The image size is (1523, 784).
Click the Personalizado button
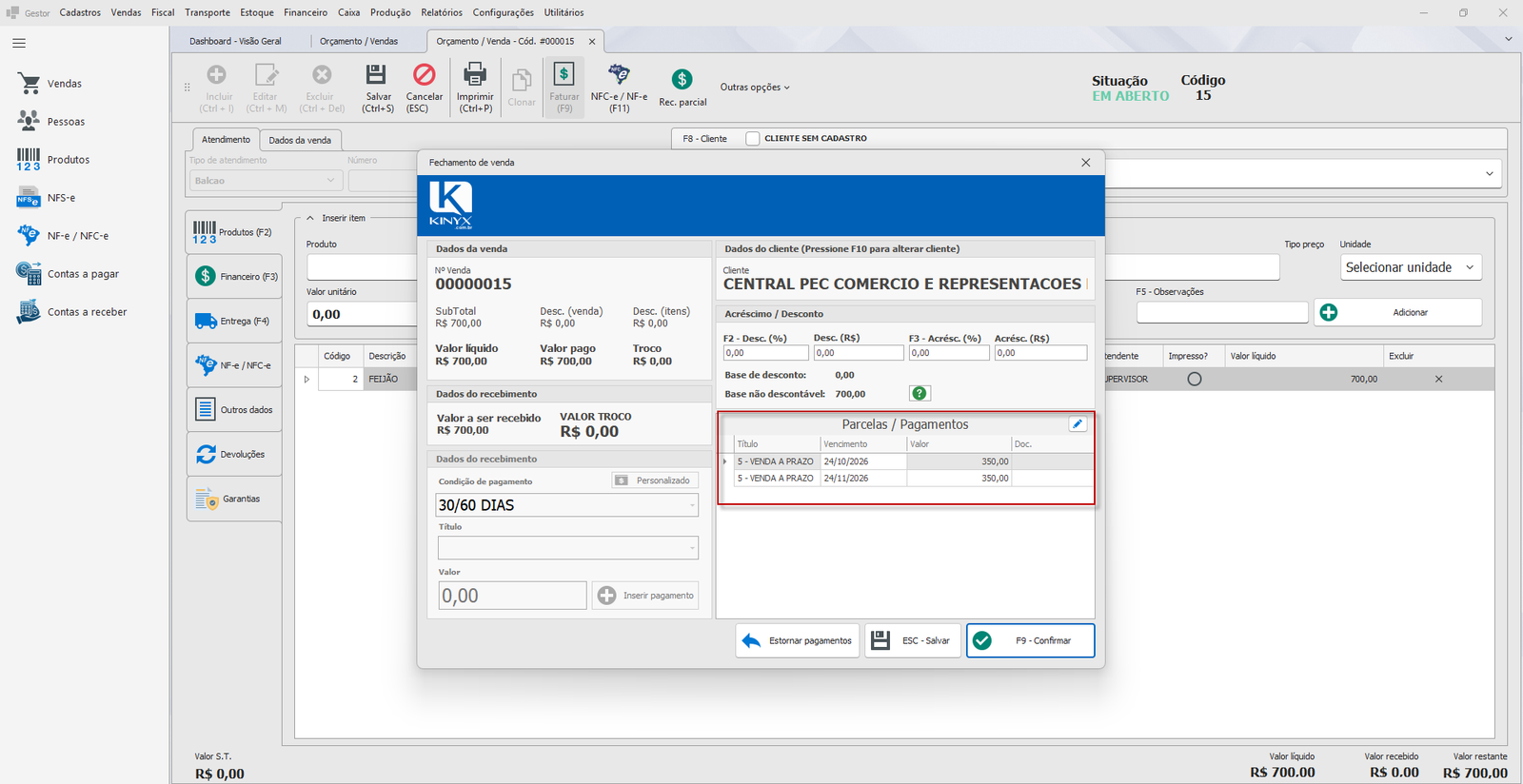pos(655,480)
